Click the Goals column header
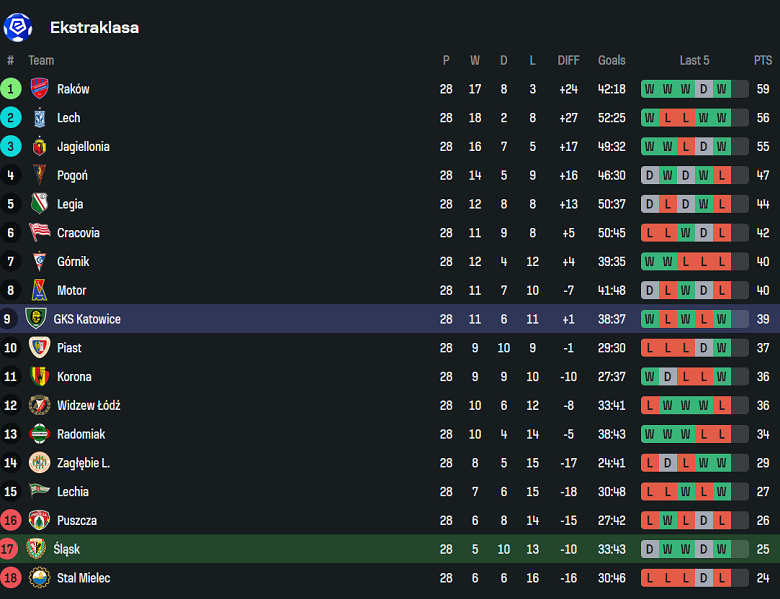The height and width of the screenshot is (599, 780). (x=611, y=61)
